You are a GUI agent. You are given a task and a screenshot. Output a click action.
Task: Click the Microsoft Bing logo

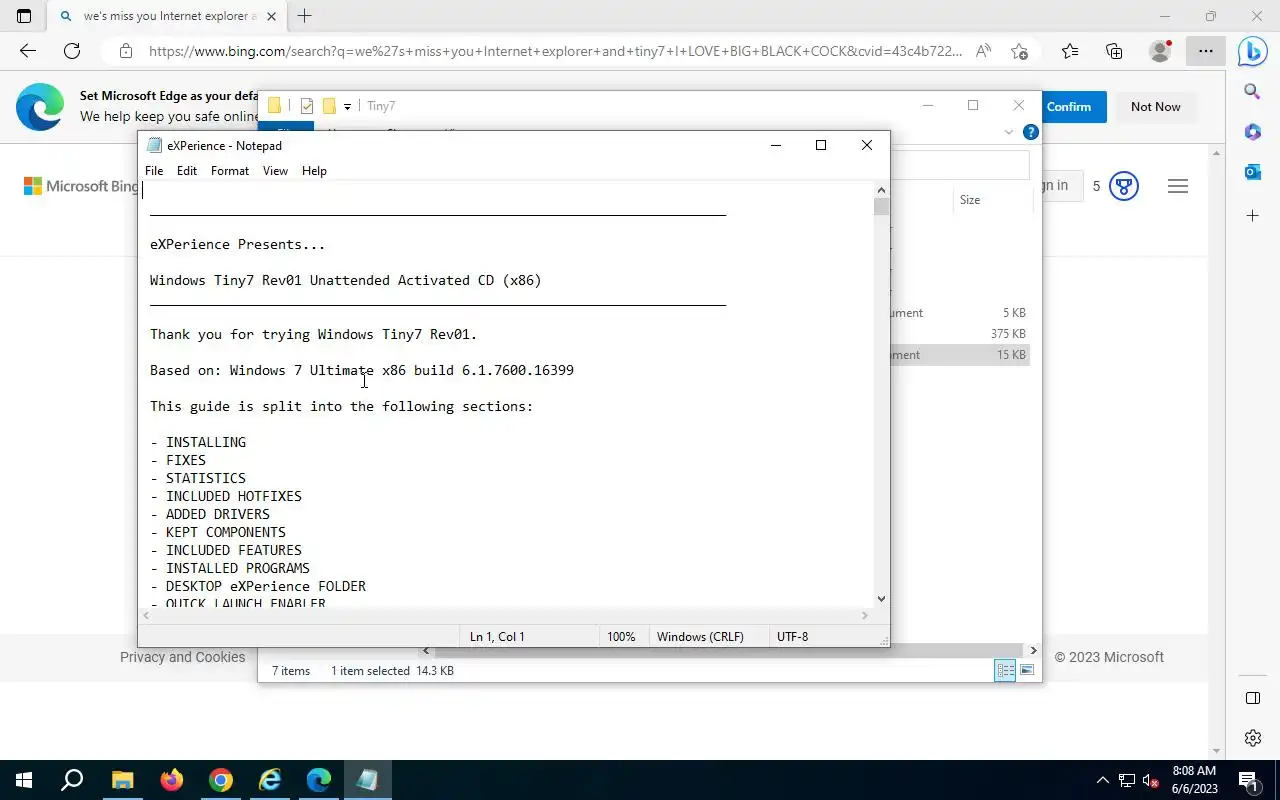tap(81, 186)
